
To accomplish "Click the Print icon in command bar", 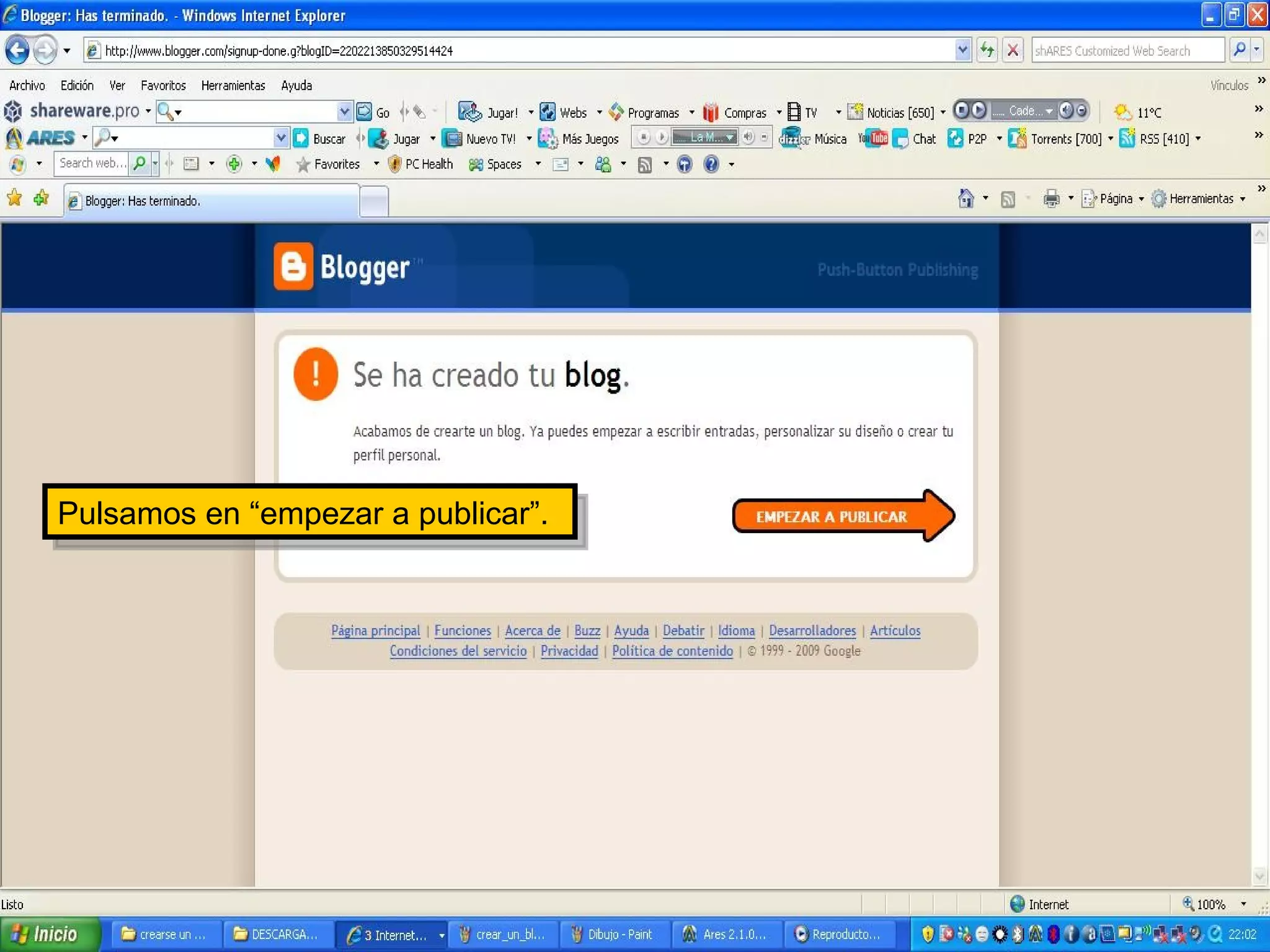I will point(1052,199).
